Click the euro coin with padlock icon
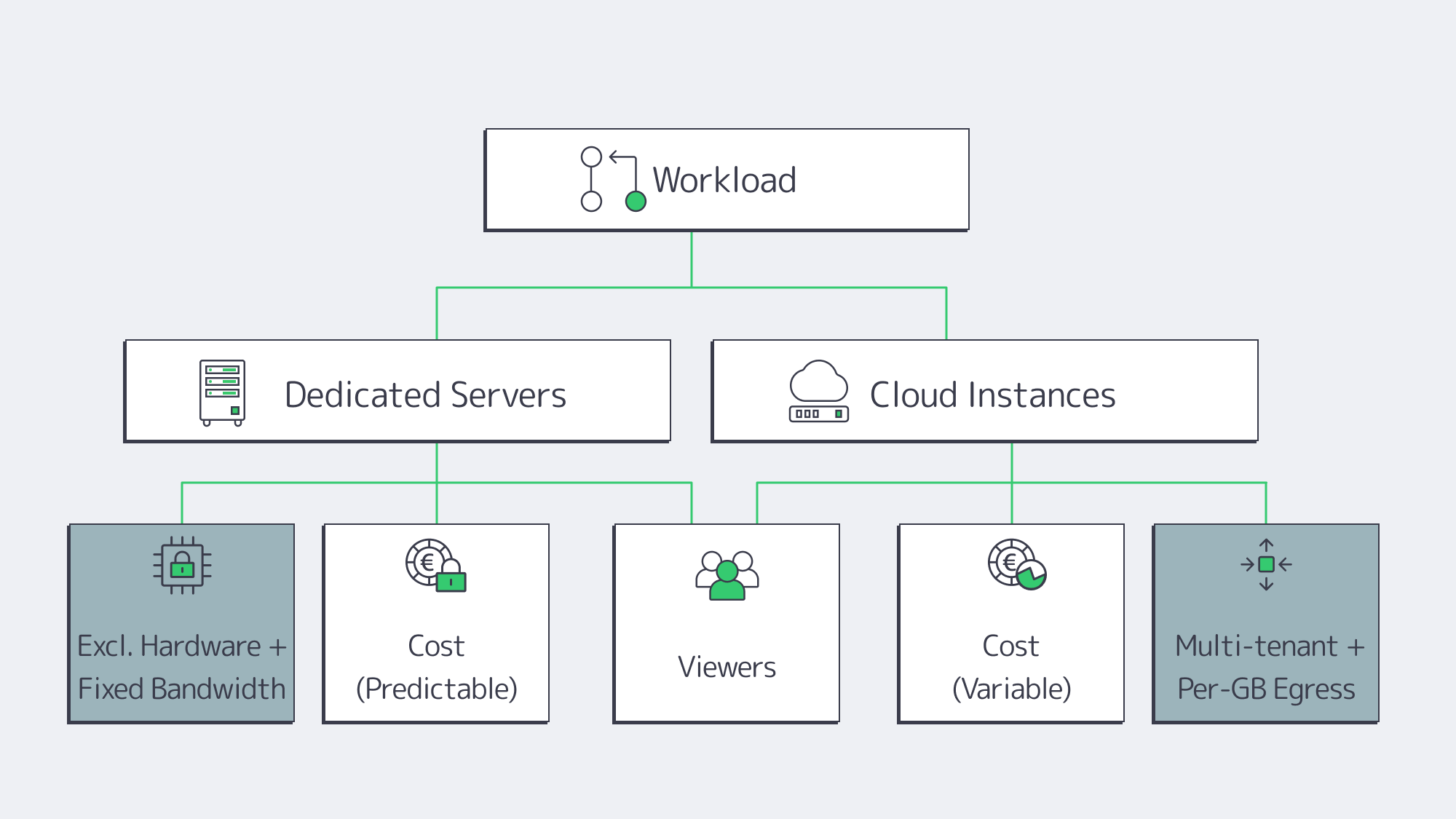Screen dimensions: 1456x819 point(436,565)
